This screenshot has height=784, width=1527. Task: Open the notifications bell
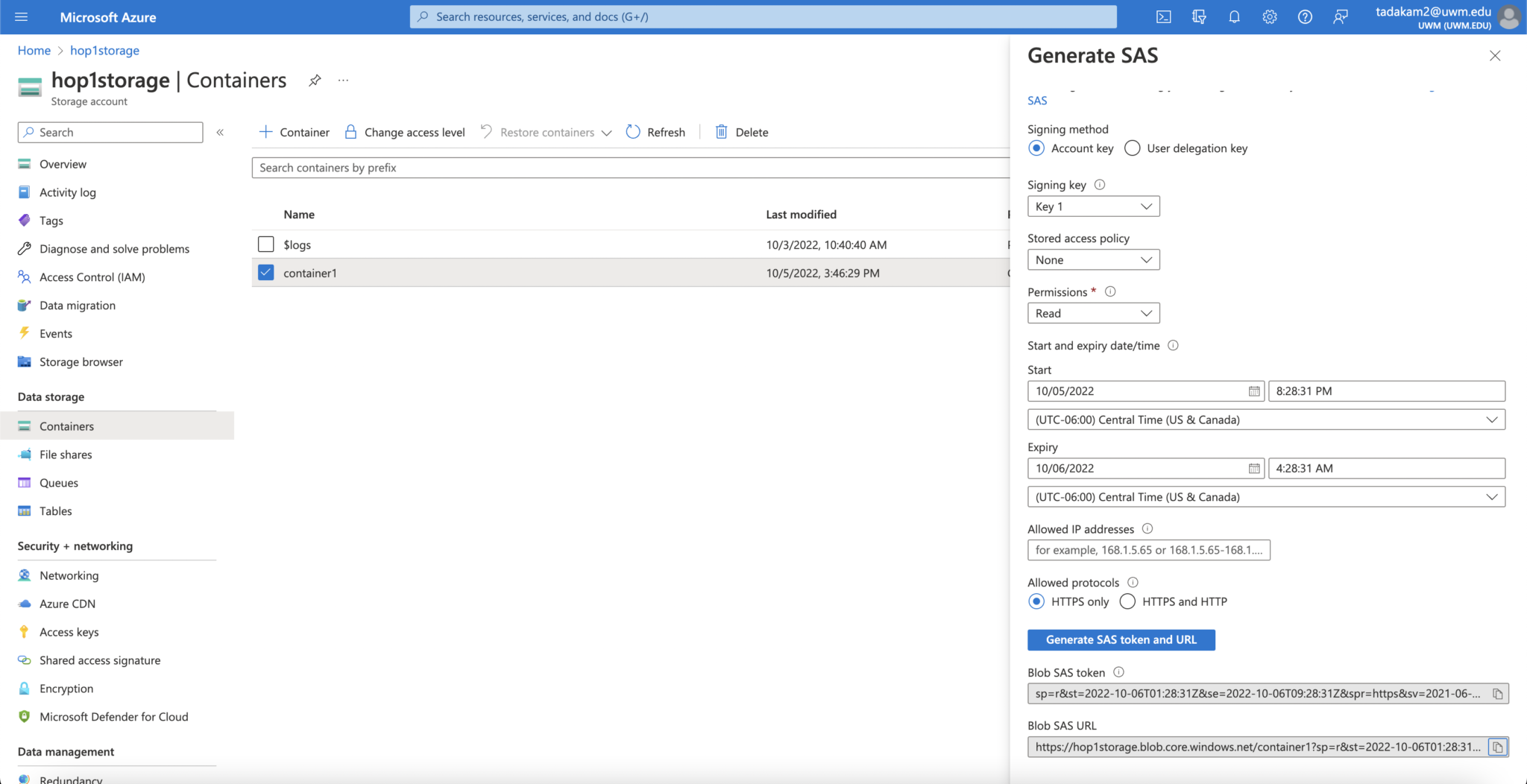point(1234,16)
